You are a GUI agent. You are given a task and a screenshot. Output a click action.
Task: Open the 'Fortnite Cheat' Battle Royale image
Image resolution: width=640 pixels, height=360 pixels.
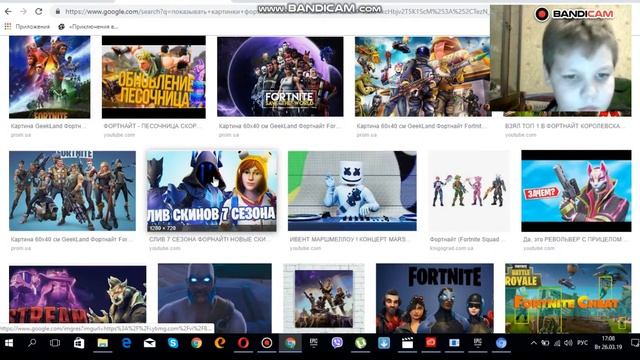(568, 298)
